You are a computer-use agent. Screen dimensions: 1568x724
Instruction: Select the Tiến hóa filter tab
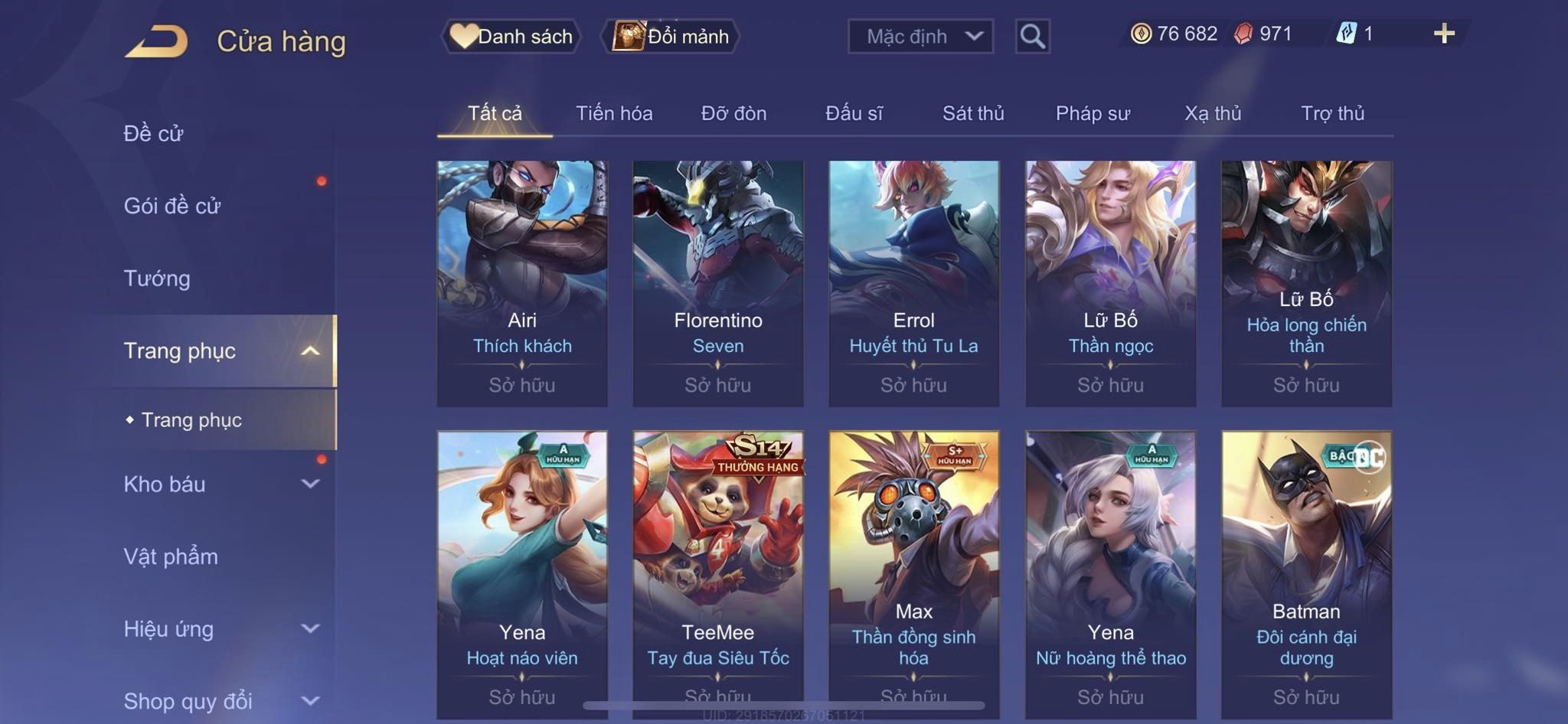tap(614, 113)
